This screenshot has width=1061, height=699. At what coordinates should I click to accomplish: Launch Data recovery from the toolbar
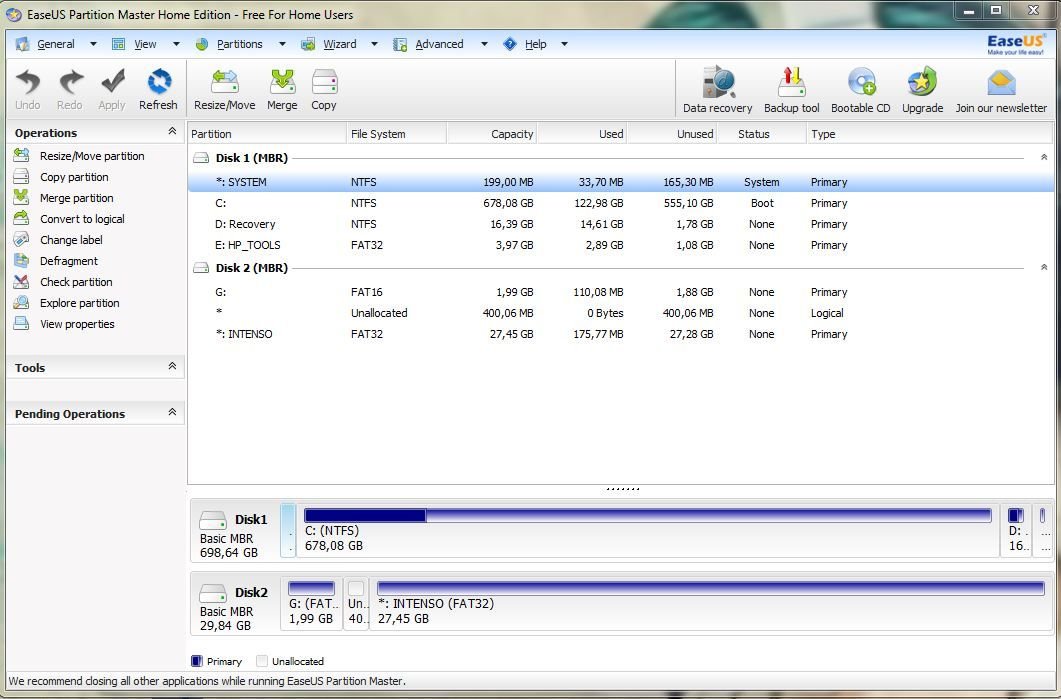pyautogui.click(x=718, y=82)
